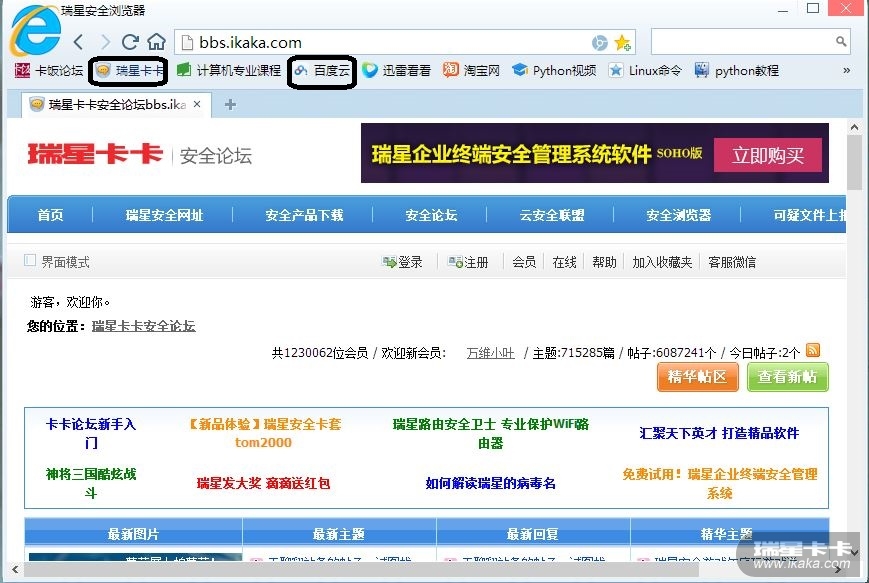
Task: Click the vertical scrollbar thumb
Action: (x=854, y=162)
